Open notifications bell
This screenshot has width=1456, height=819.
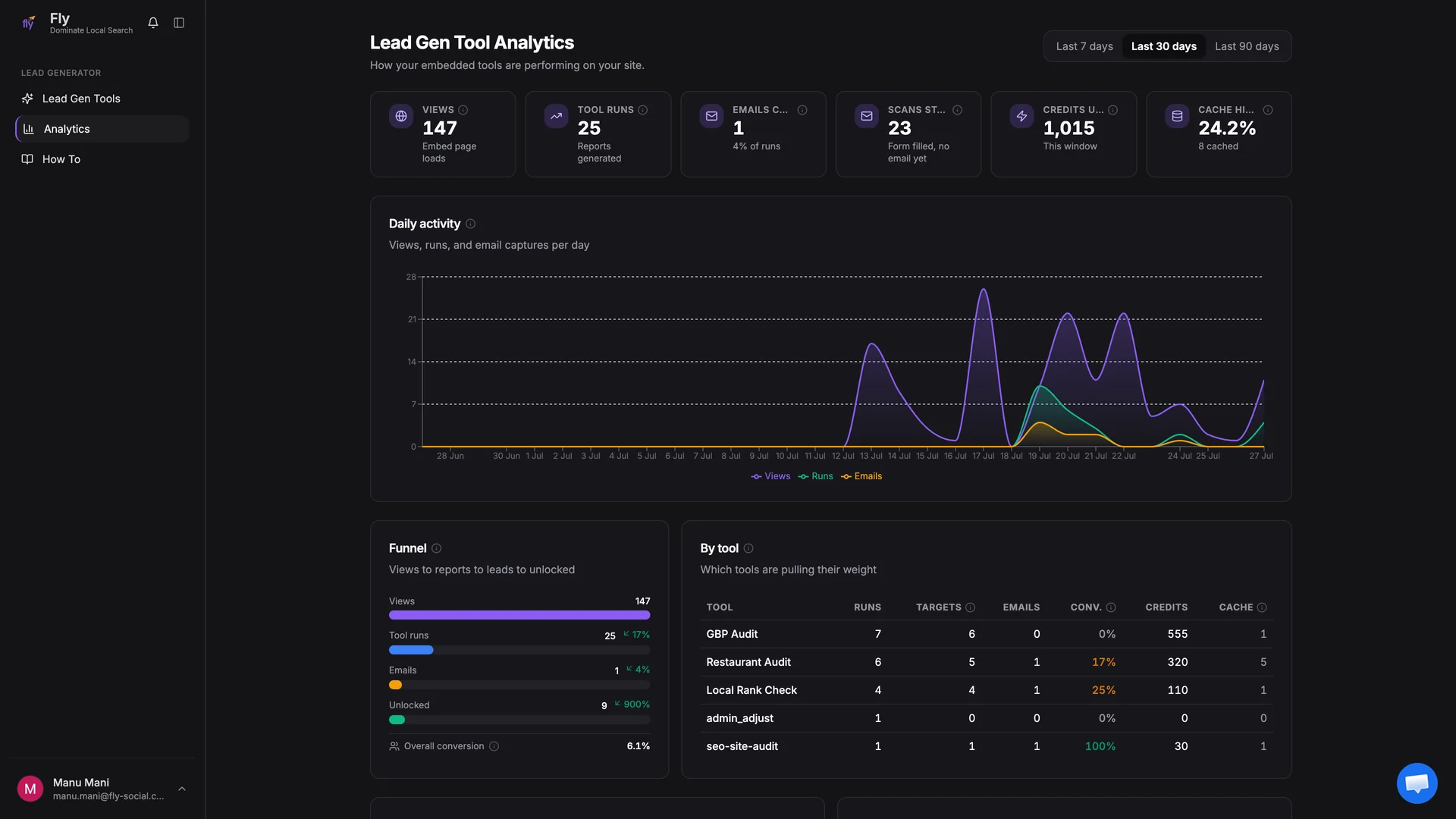153,23
